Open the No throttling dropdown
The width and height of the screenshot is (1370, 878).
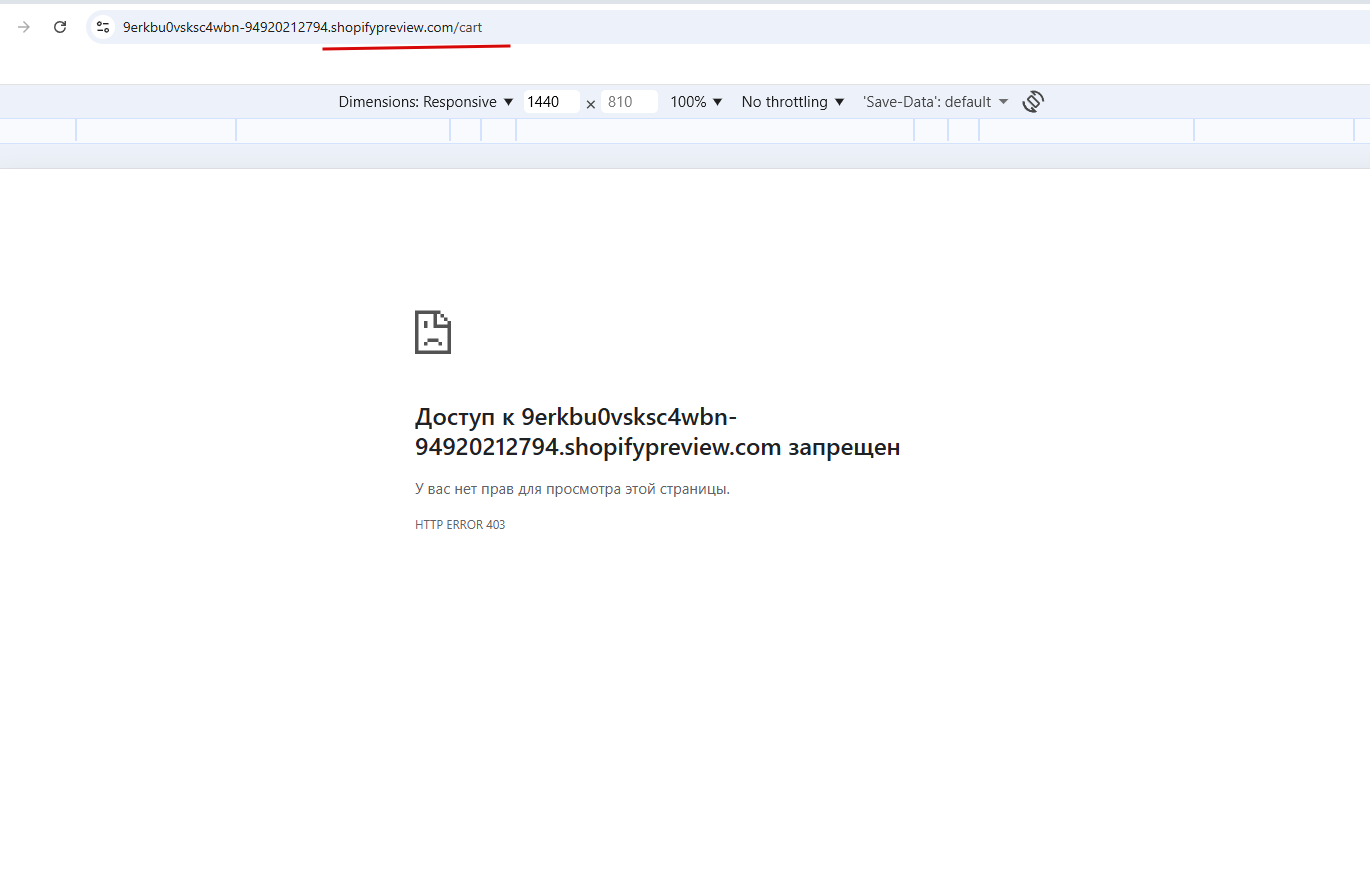[793, 102]
